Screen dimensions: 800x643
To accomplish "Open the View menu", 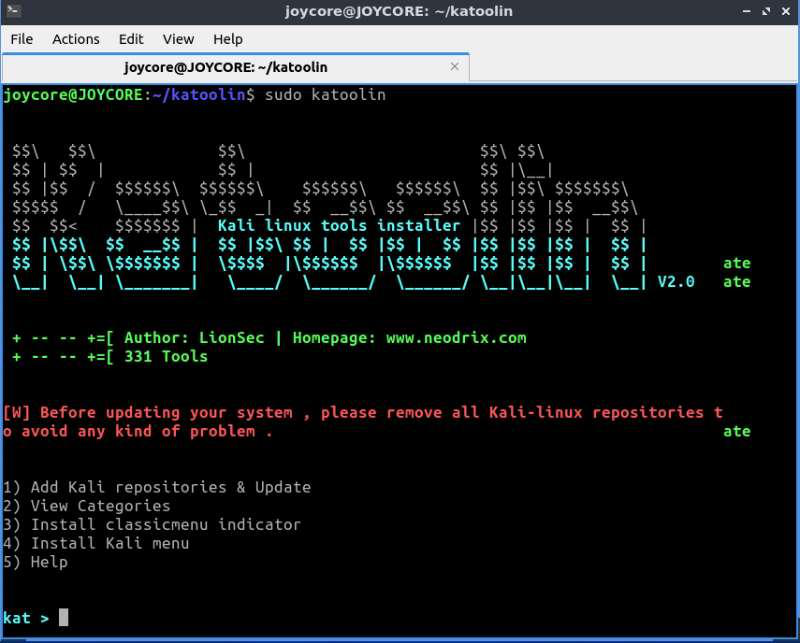I will tap(178, 39).
